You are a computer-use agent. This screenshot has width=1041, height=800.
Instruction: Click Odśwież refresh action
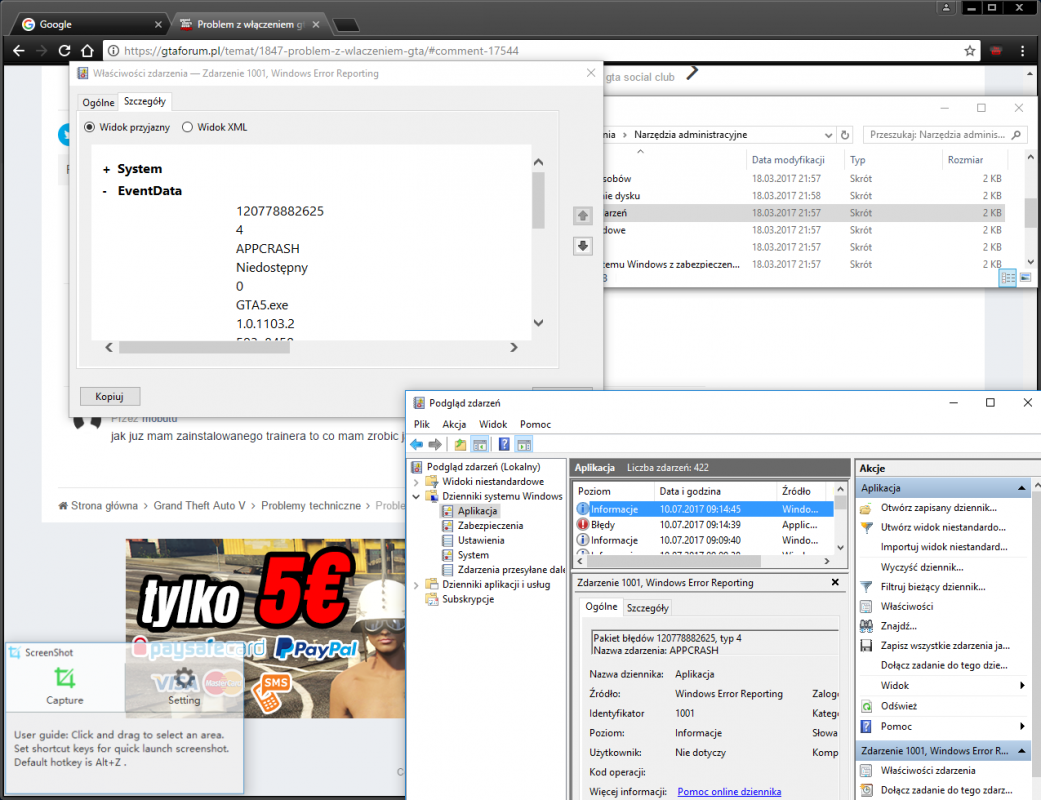898,706
